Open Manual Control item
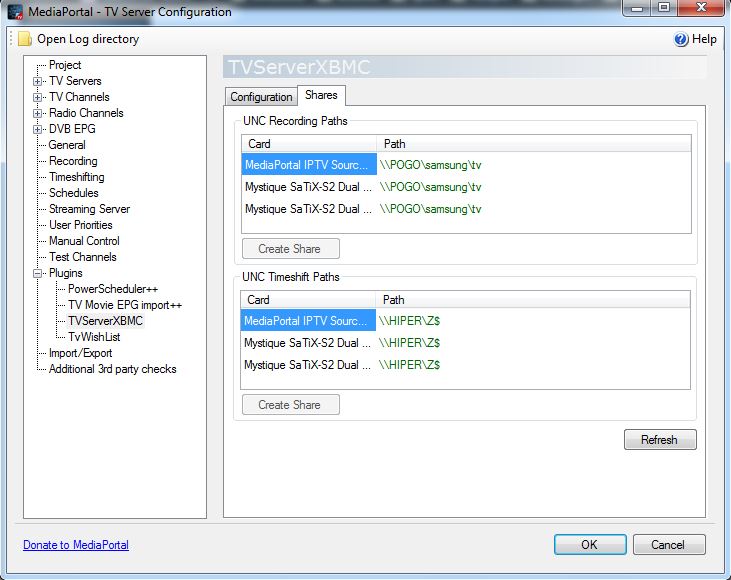Screen dimensions: 731x580 tap(84, 241)
